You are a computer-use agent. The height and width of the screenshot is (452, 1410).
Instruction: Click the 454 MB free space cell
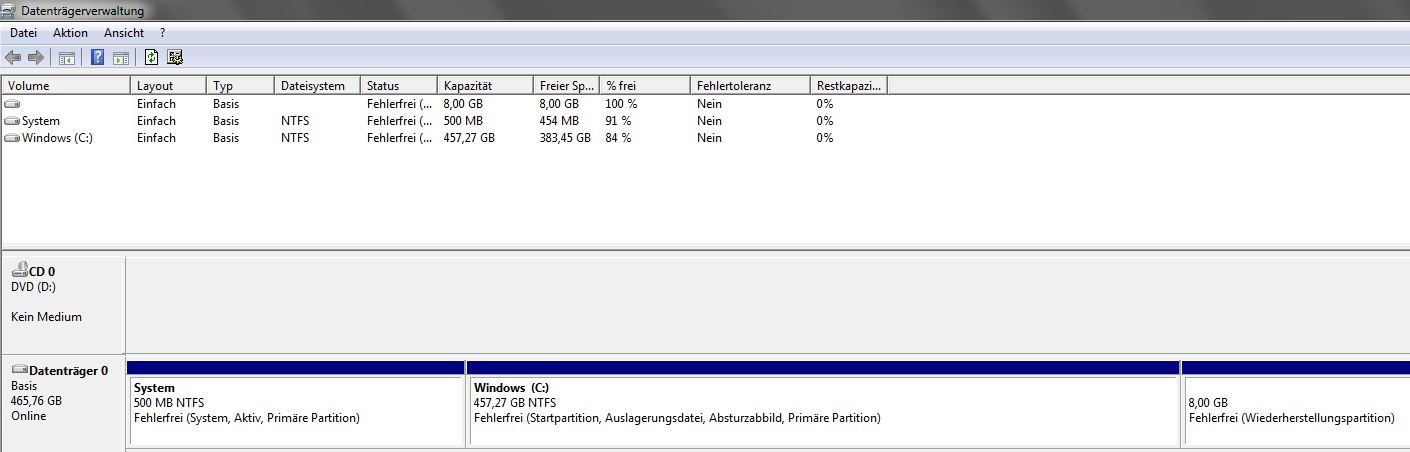(x=559, y=121)
